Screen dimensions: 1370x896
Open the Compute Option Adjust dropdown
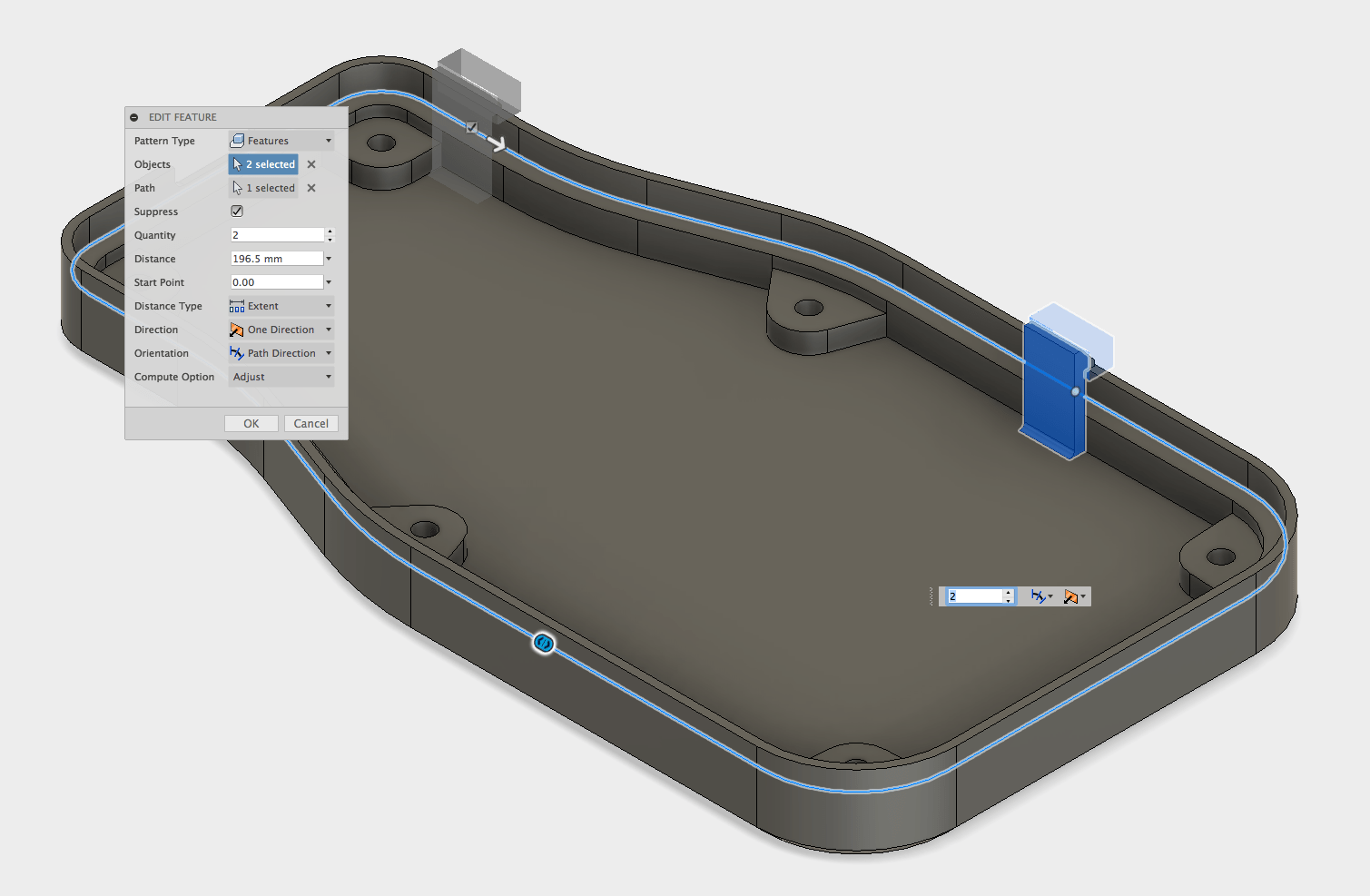point(328,377)
